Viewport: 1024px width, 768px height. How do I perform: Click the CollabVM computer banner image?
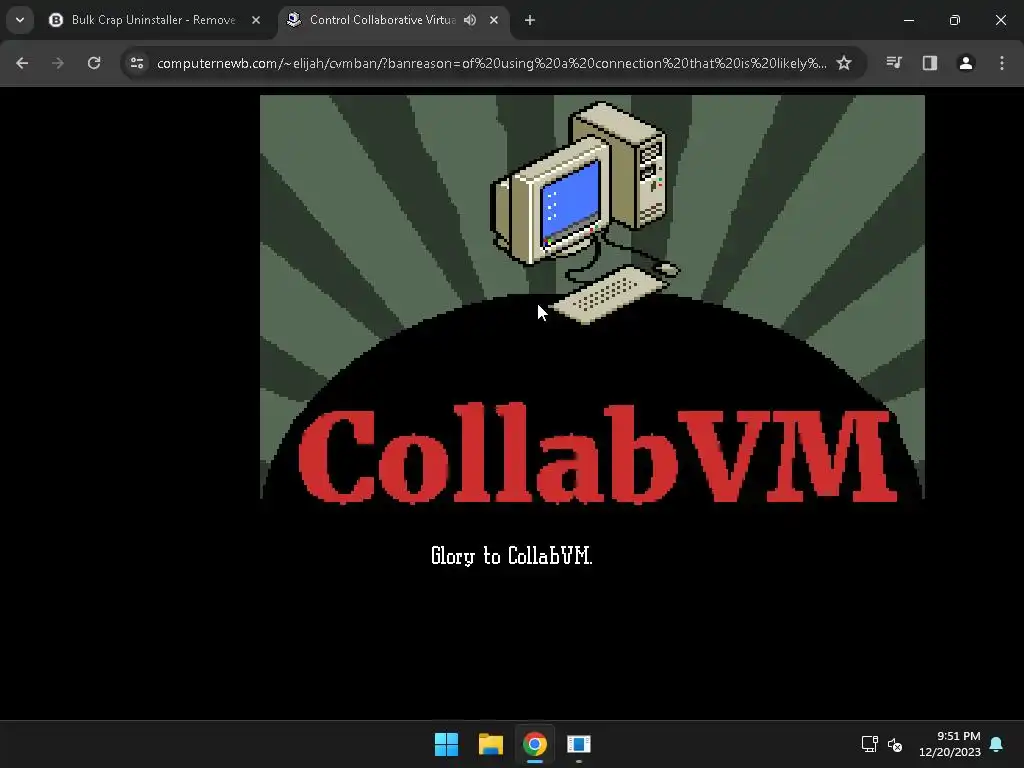point(592,300)
